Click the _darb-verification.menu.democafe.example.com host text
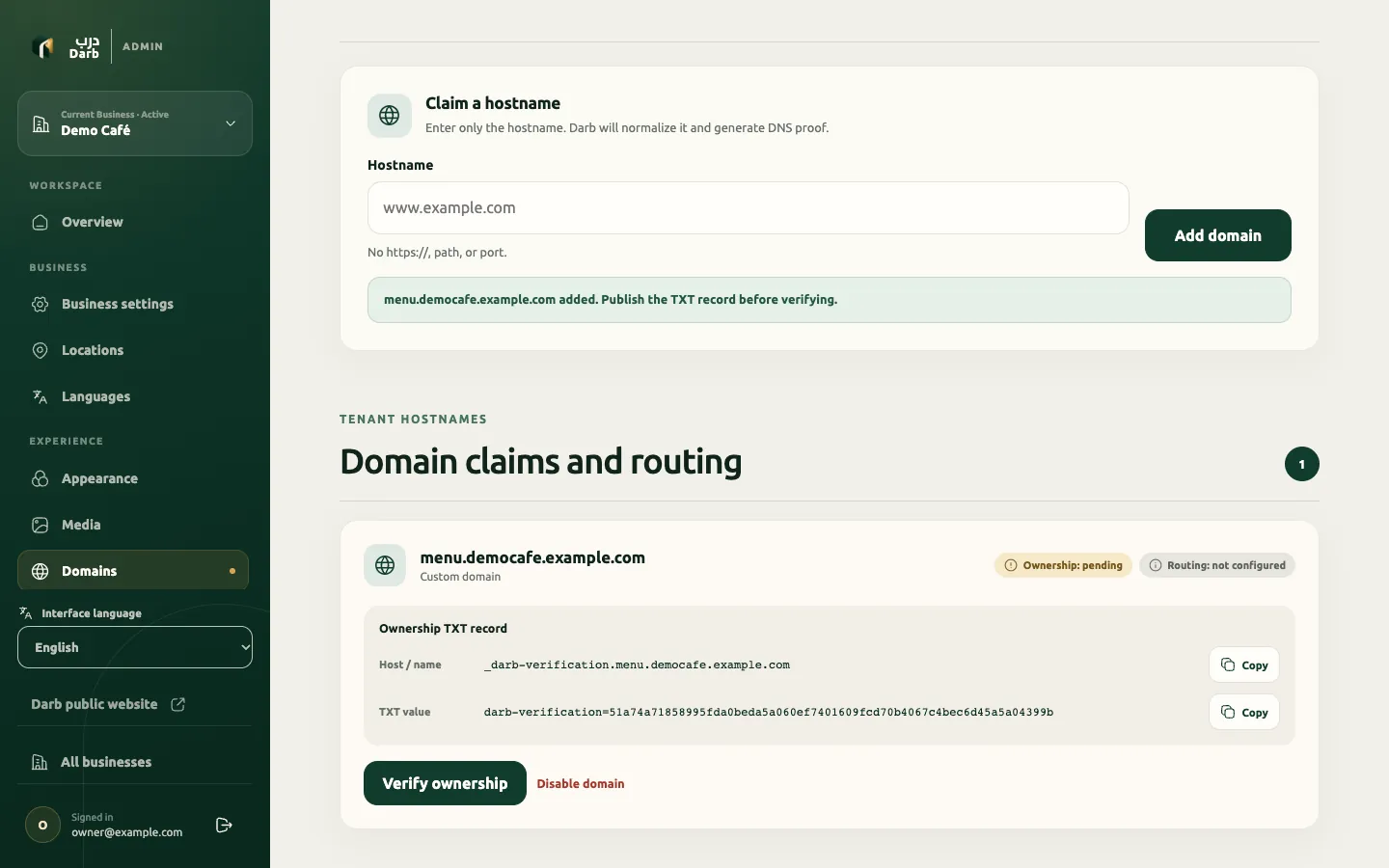The height and width of the screenshot is (868, 1389). [637, 665]
